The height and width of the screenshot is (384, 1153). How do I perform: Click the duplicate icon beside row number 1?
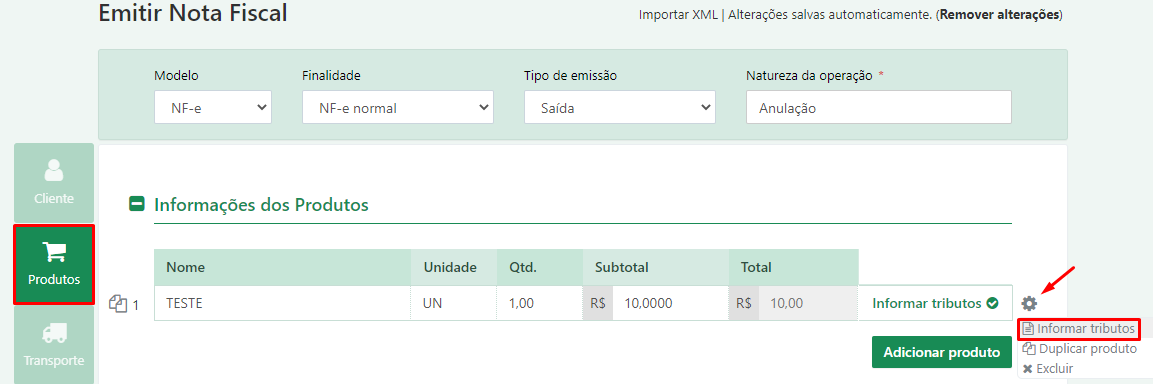point(118,303)
